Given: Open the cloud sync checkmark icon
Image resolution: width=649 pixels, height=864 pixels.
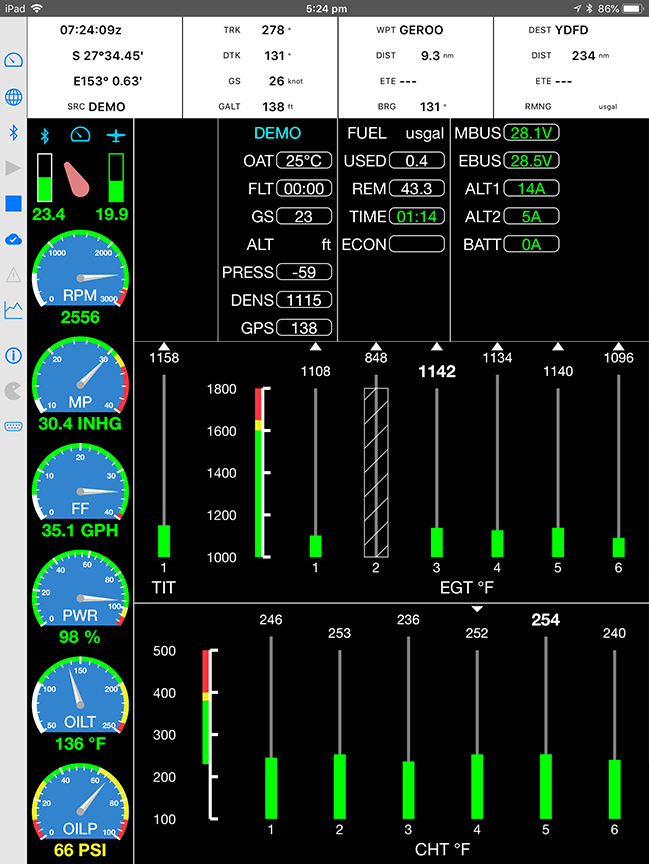Looking at the screenshot, I should [14, 238].
